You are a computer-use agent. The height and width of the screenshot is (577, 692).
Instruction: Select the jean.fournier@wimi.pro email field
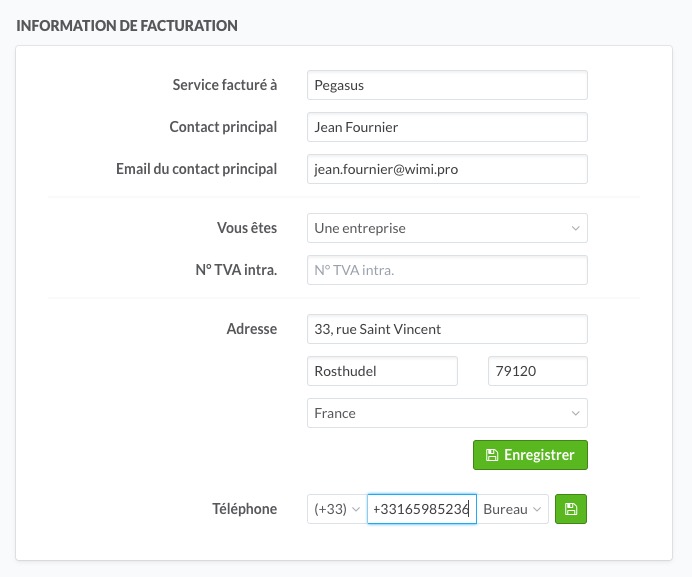click(x=446, y=169)
